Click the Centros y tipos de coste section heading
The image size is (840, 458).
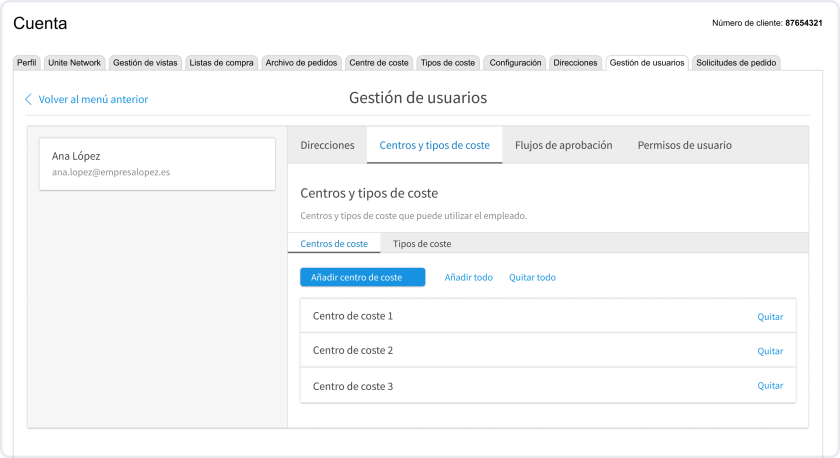tap(369, 193)
